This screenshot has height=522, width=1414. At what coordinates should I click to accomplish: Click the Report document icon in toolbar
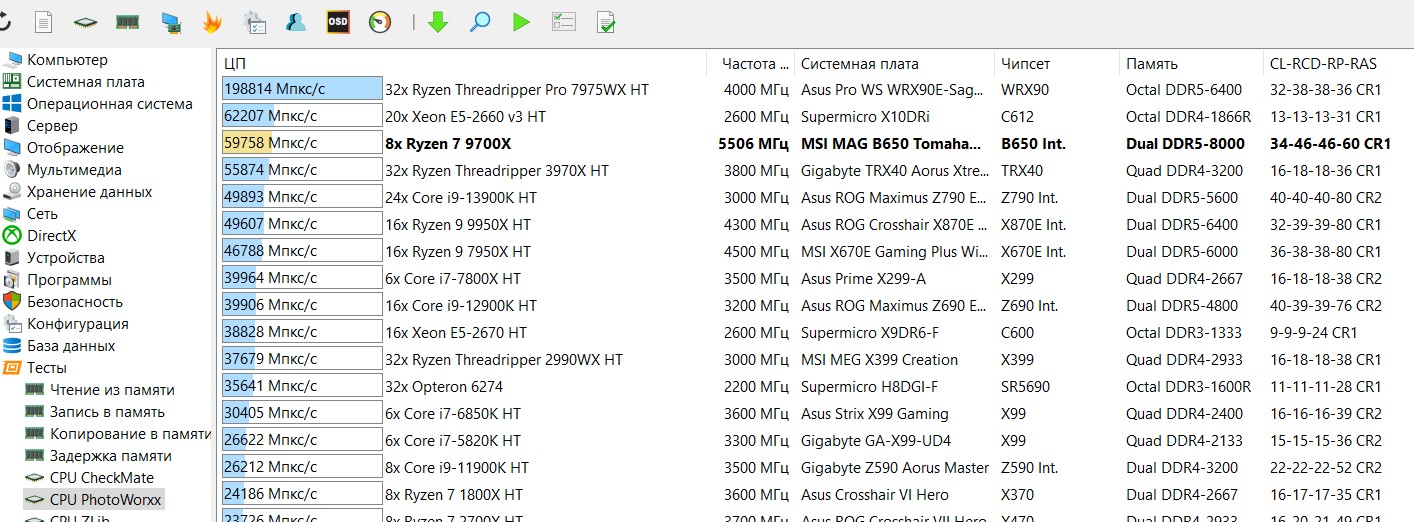[43, 21]
